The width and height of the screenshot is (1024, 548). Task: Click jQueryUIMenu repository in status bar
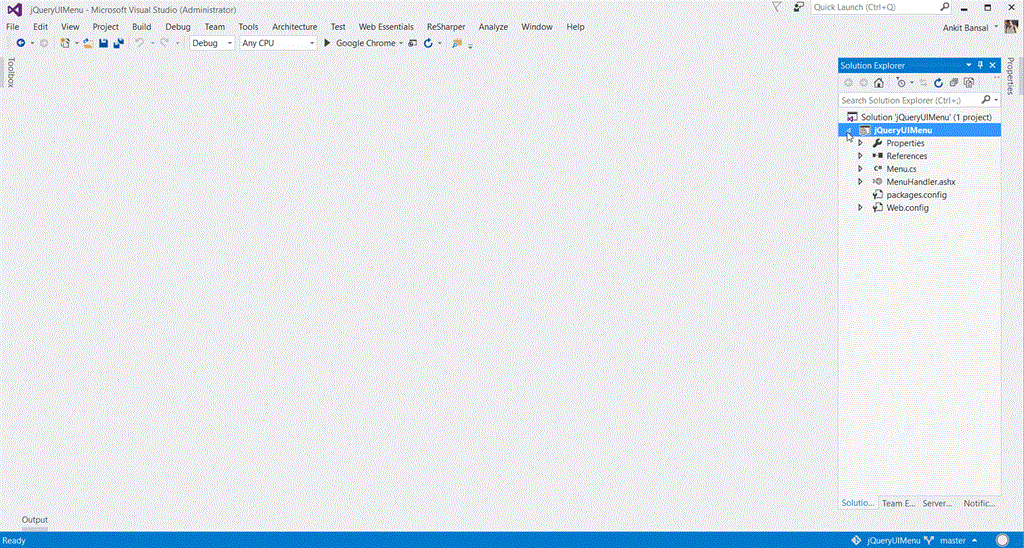[893, 541]
